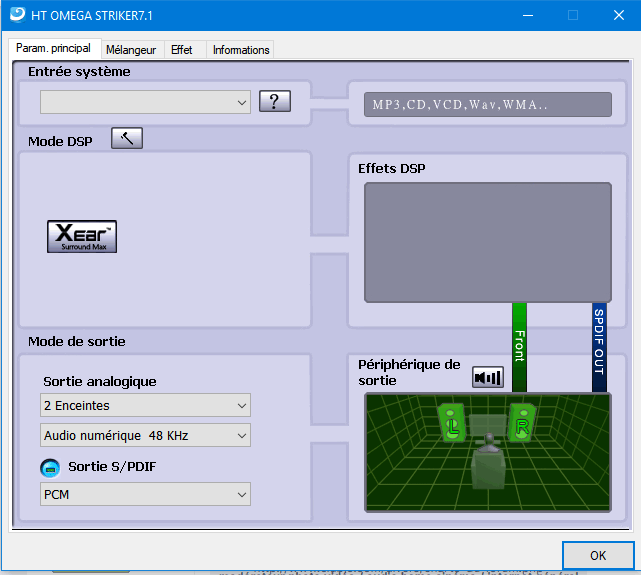Viewport: 641px width, 575px height.
Task: Open the 2 Enceintes speaker dropdown
Action: coord(145,405)
